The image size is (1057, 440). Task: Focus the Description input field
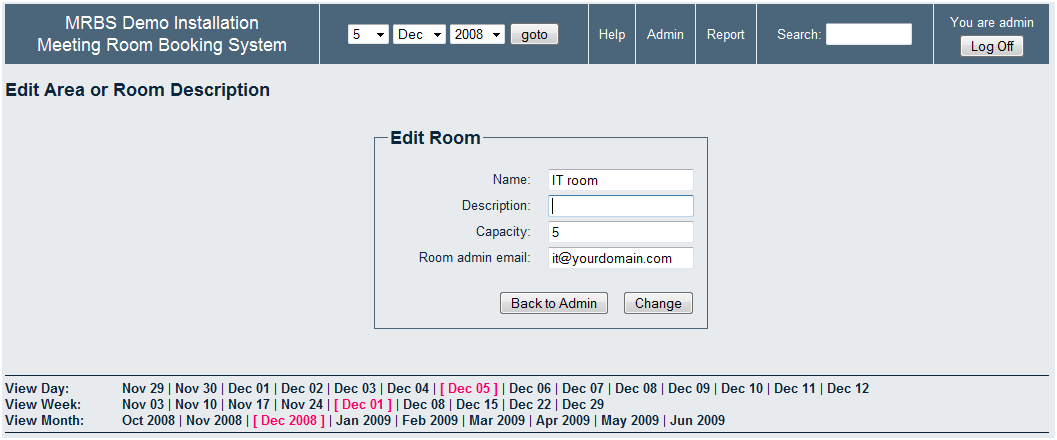click(x=620, y=206)
